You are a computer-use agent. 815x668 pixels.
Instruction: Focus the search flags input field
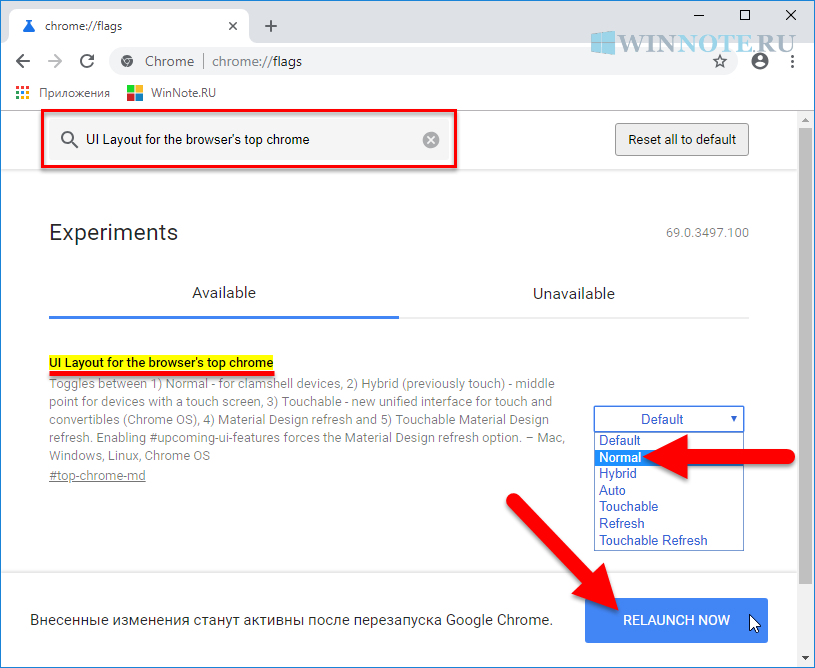[x=249, y=139]
